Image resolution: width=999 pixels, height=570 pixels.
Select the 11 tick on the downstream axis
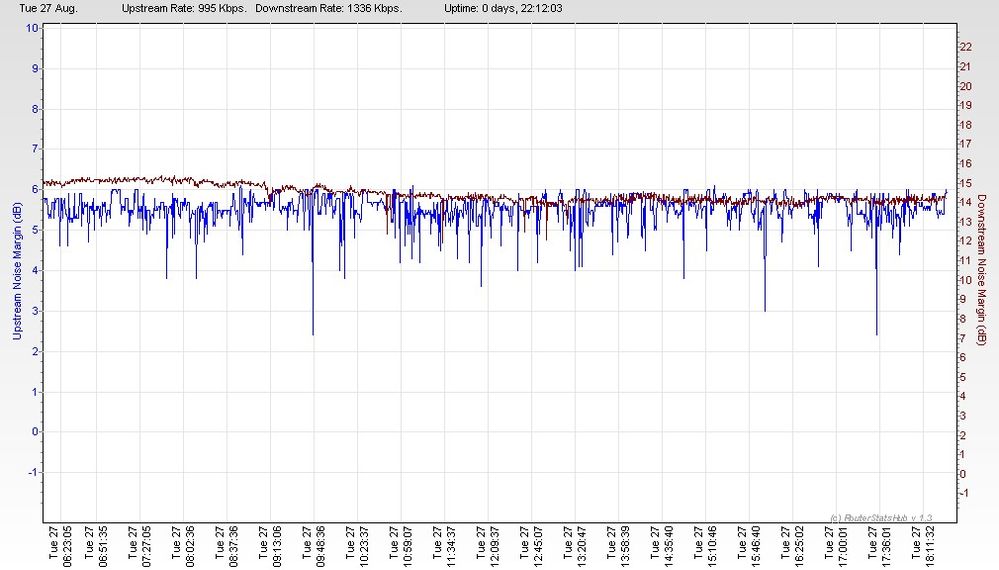point(966,260)
